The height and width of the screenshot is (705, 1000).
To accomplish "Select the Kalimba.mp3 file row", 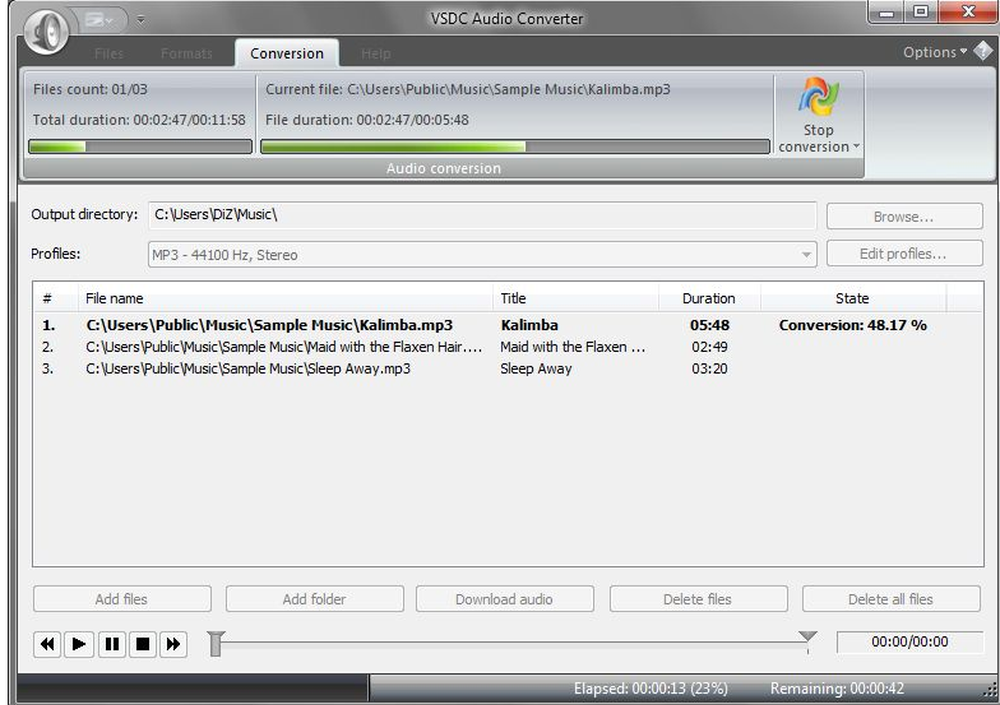I will (507, 325).
